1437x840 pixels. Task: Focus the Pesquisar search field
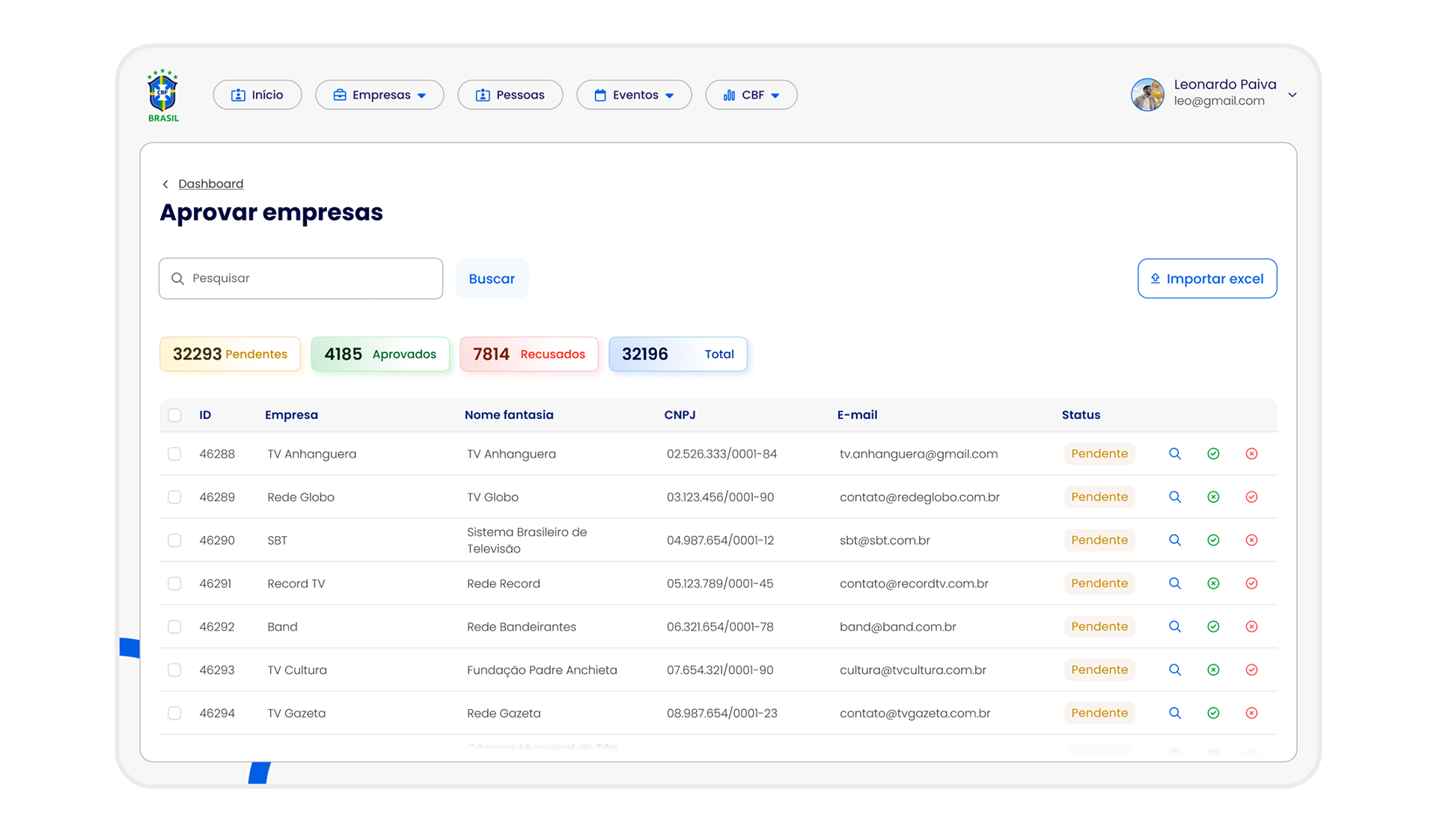(301, 279)
